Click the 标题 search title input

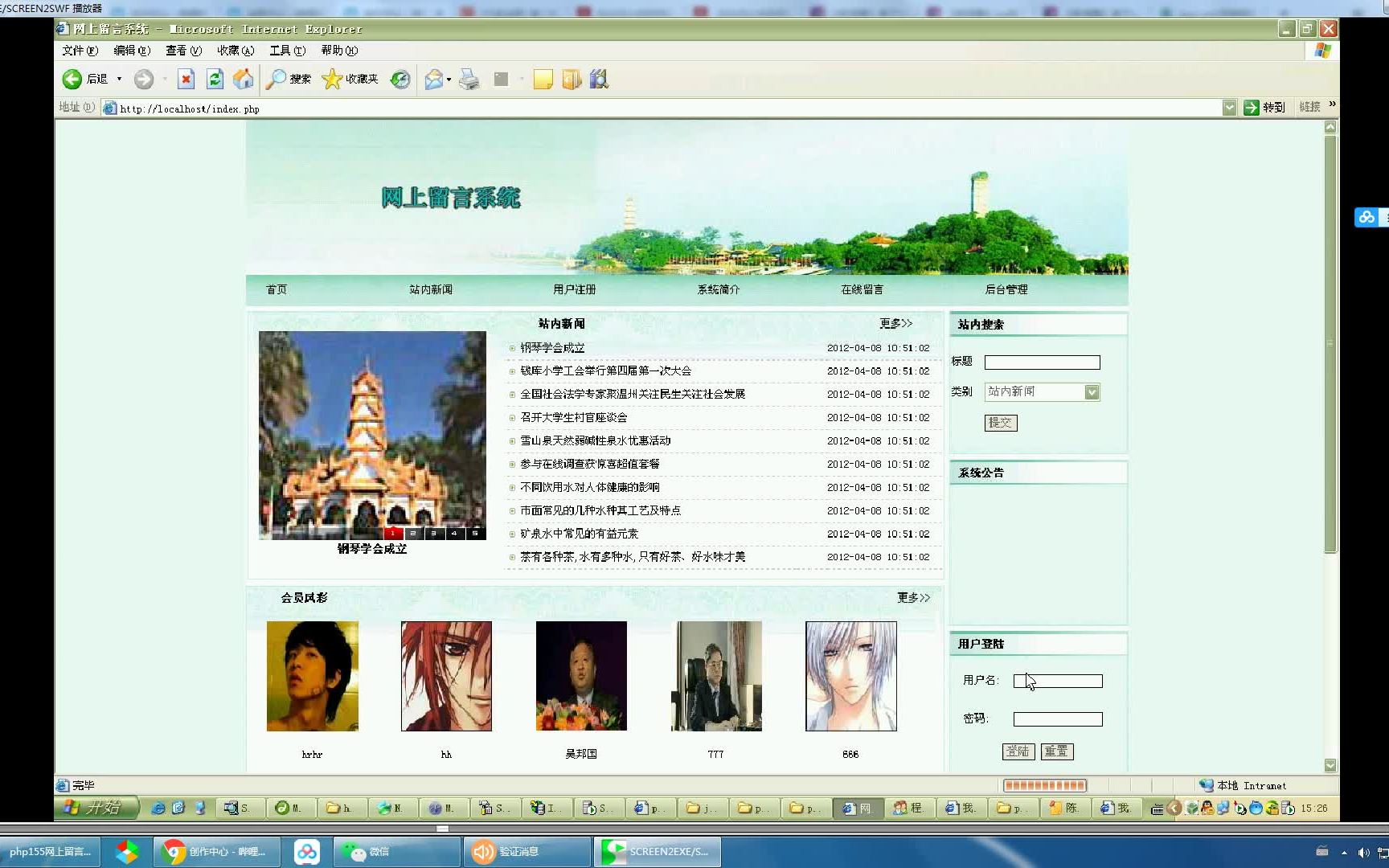coord(1043,362)
